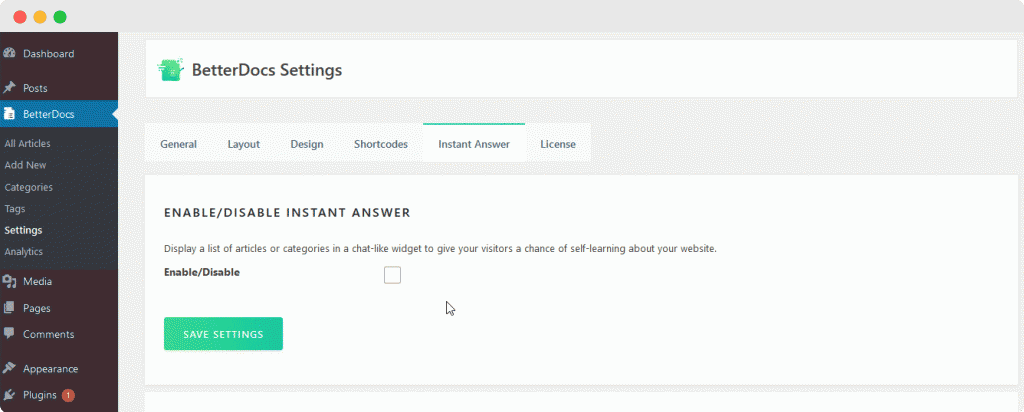
Task: Open Settings submenu link
Action: 24,230
